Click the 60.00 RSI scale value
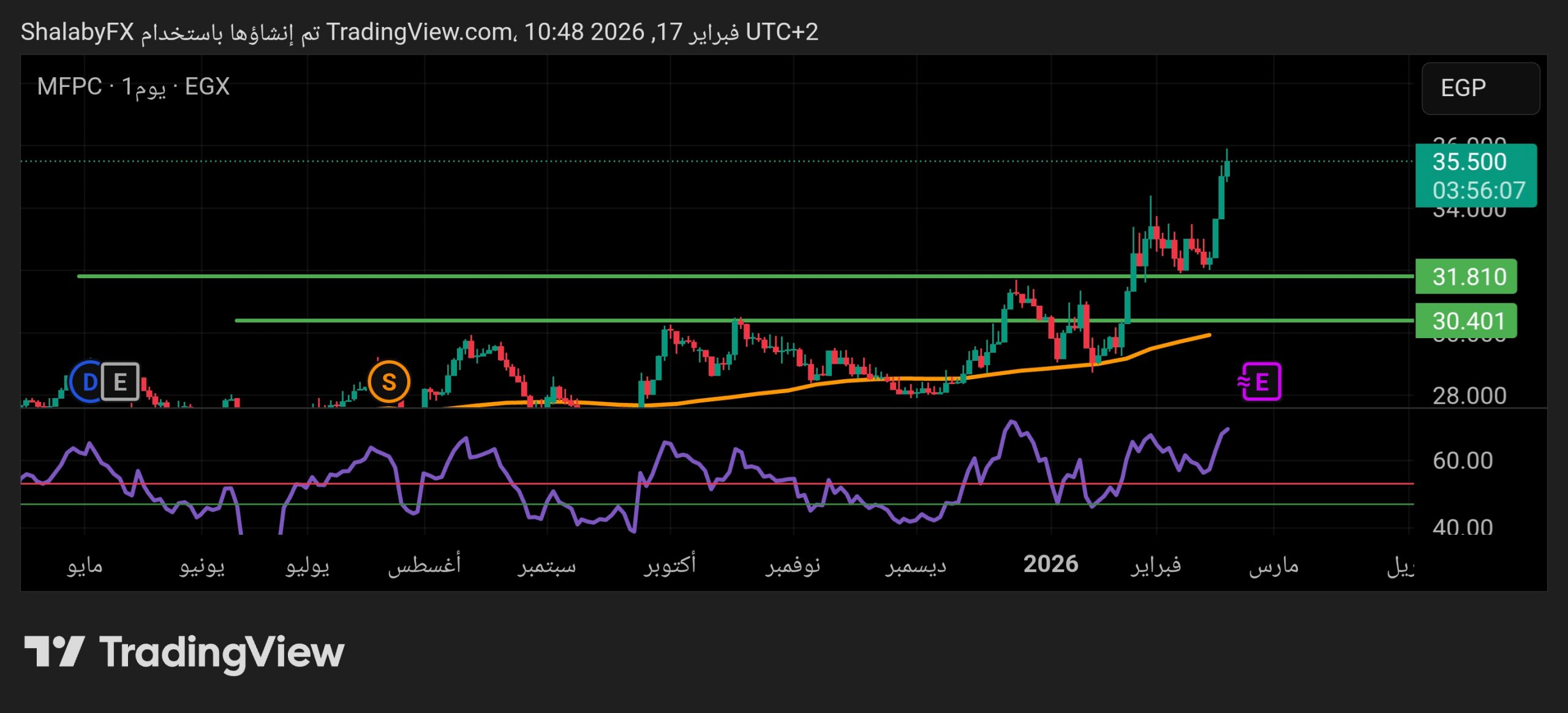 point(1463,461)
